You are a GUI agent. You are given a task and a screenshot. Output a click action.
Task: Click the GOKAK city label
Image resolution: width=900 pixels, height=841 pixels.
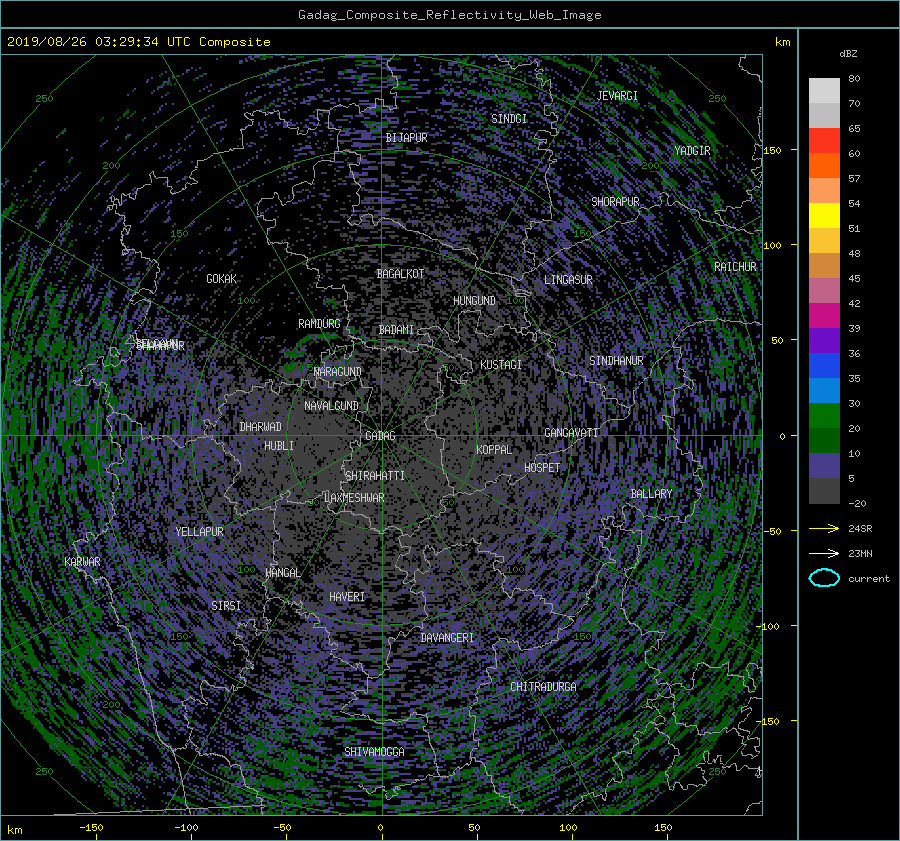[x=222, y=279]
